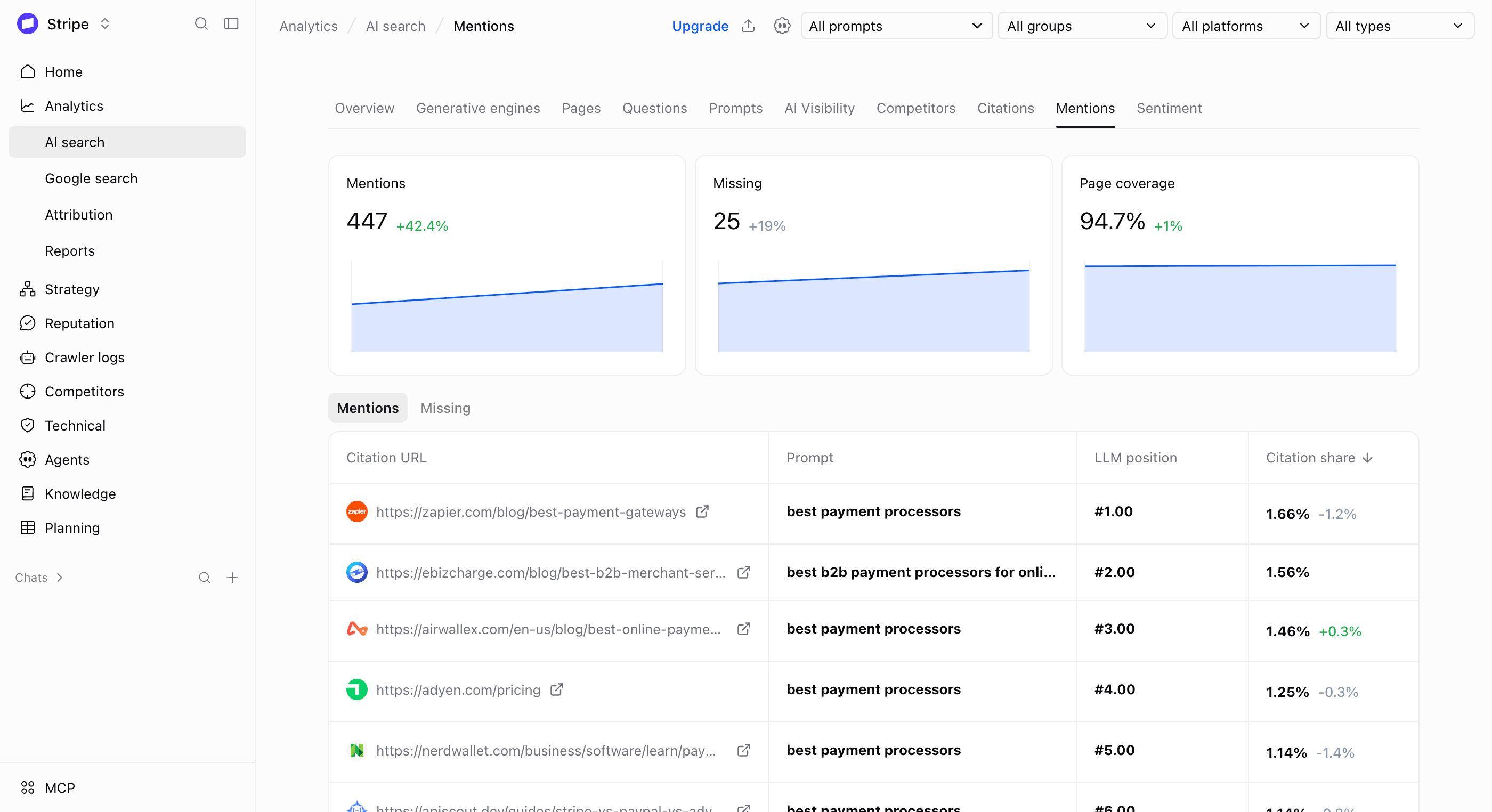
Task: Click the LLM position column header
Action: (x=1135, y=458)
